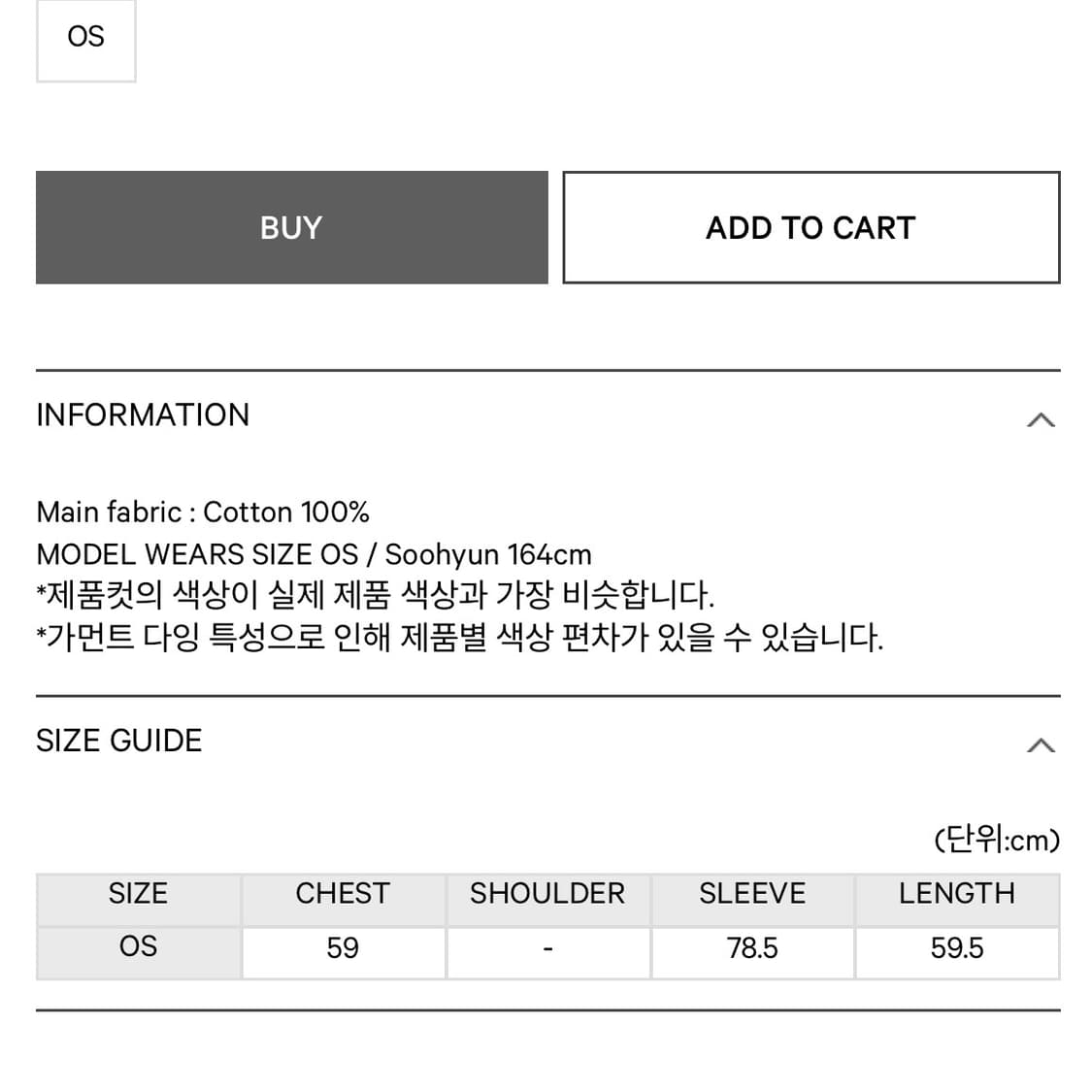Click the INFORMATION section heading
Screen dimensions: 1092x1092
143,415
